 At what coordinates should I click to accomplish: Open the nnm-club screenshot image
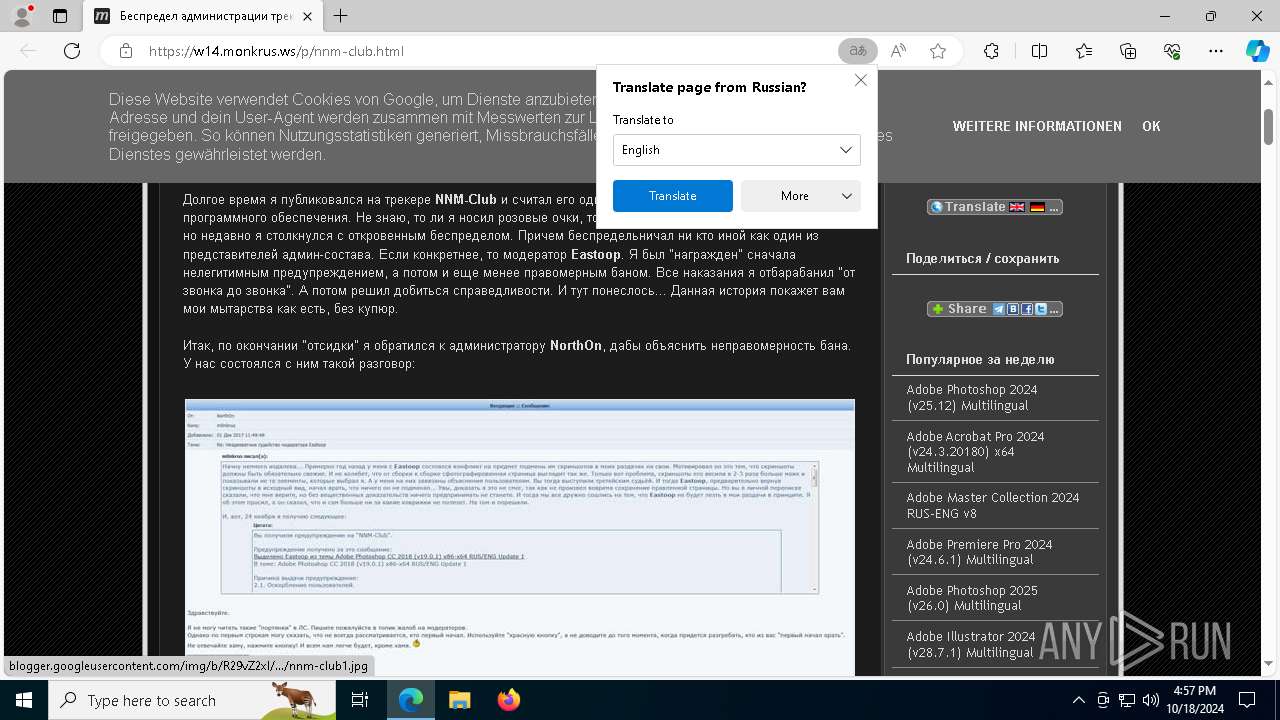coord(520,537)
